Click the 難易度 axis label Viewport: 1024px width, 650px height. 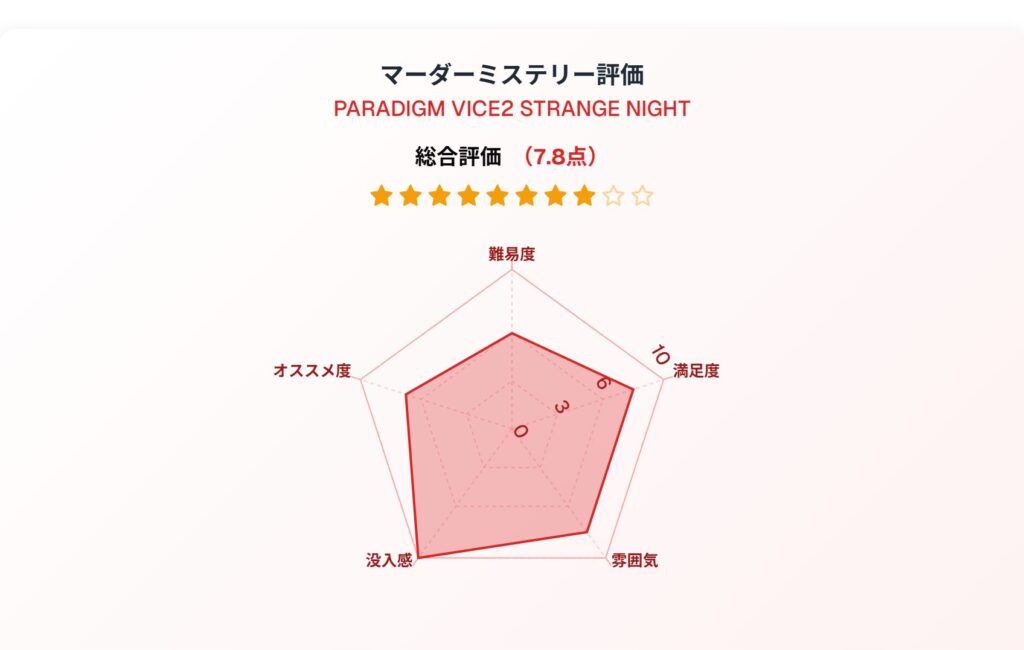(x=512, y=254)
